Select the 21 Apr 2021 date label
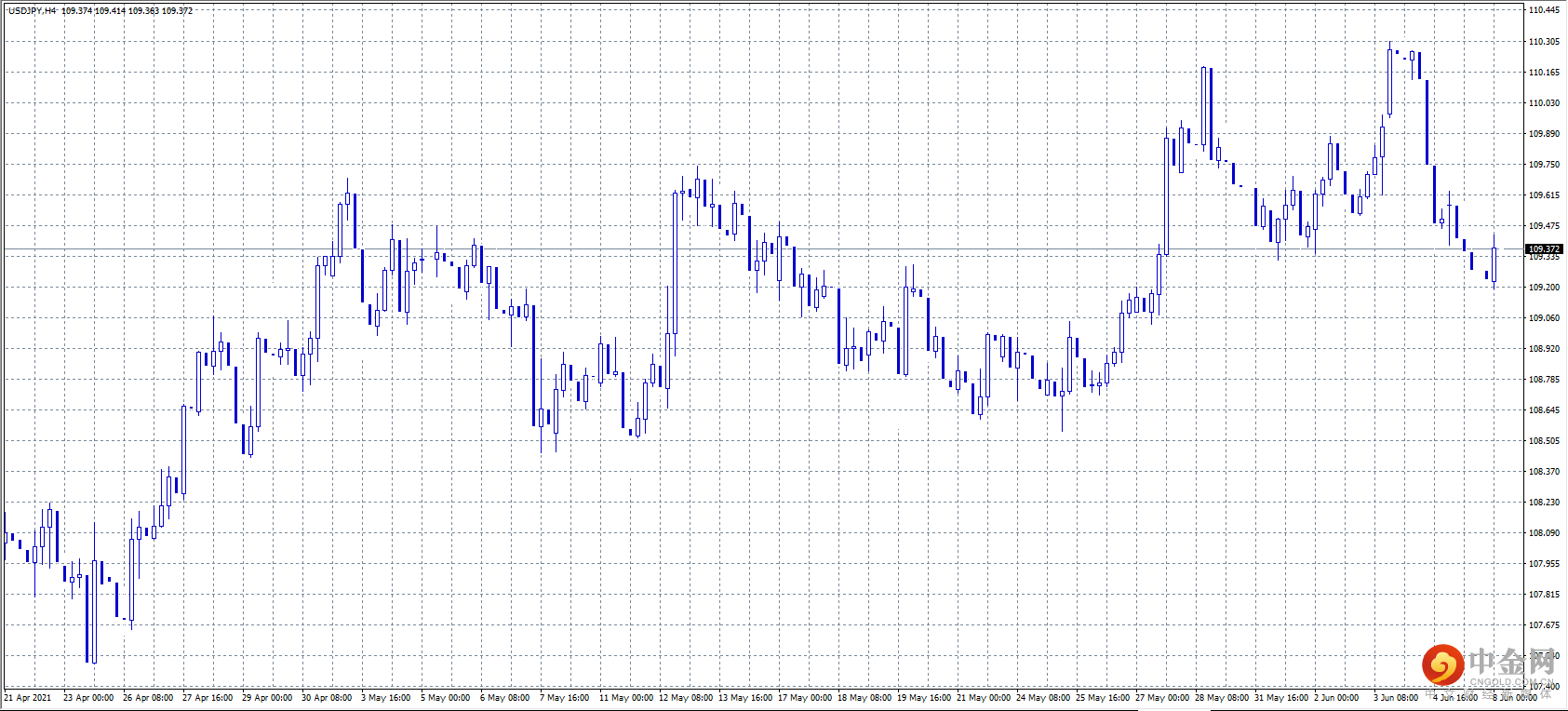Screen dimensions: 1568x711 [28, 697]
